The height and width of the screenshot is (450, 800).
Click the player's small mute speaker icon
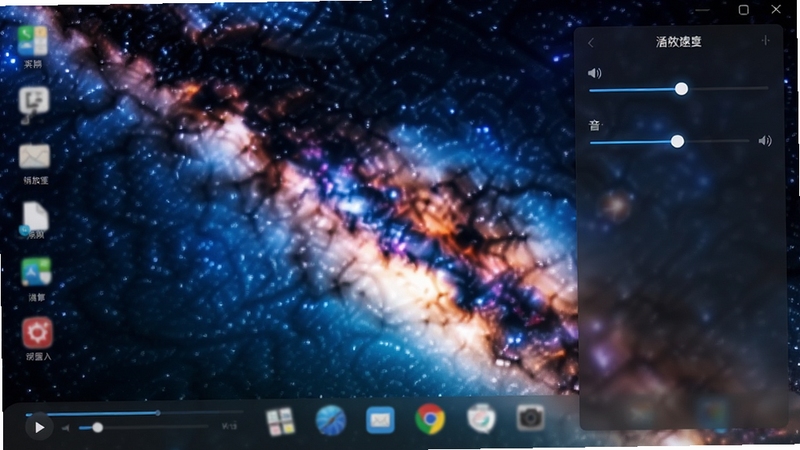66,428
